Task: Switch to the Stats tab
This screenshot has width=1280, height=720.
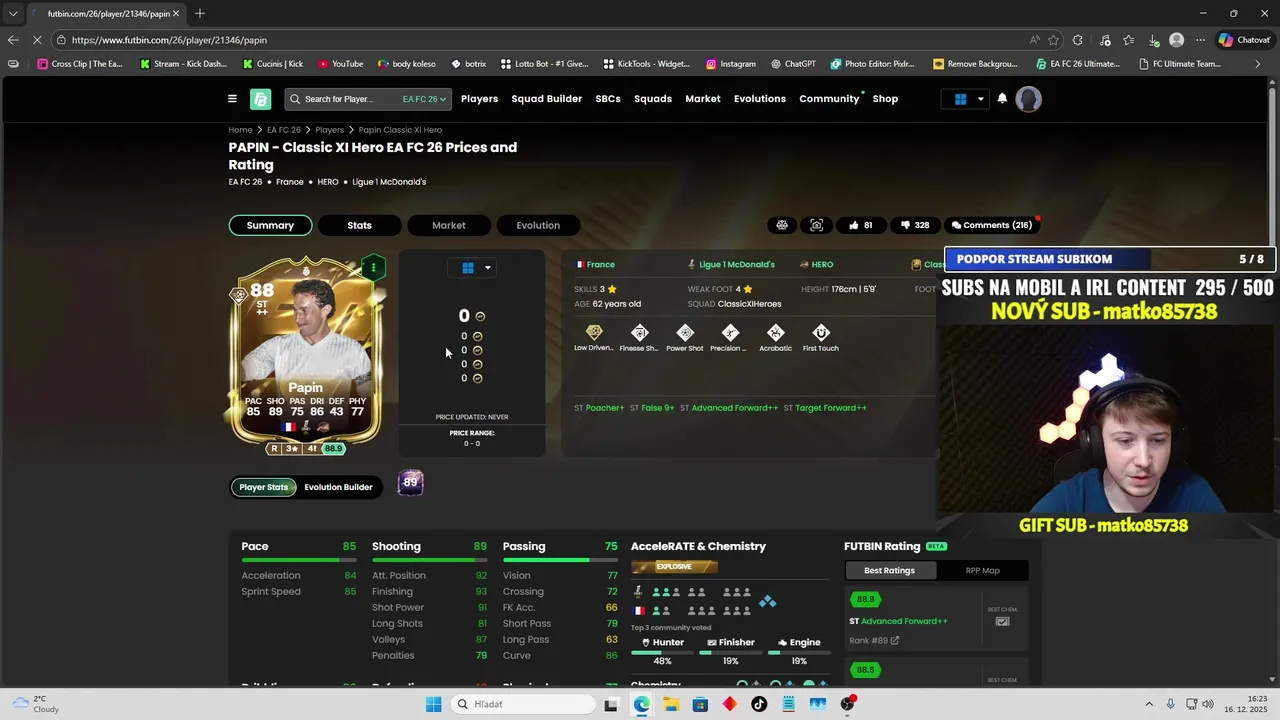Action: click(359, 225)
